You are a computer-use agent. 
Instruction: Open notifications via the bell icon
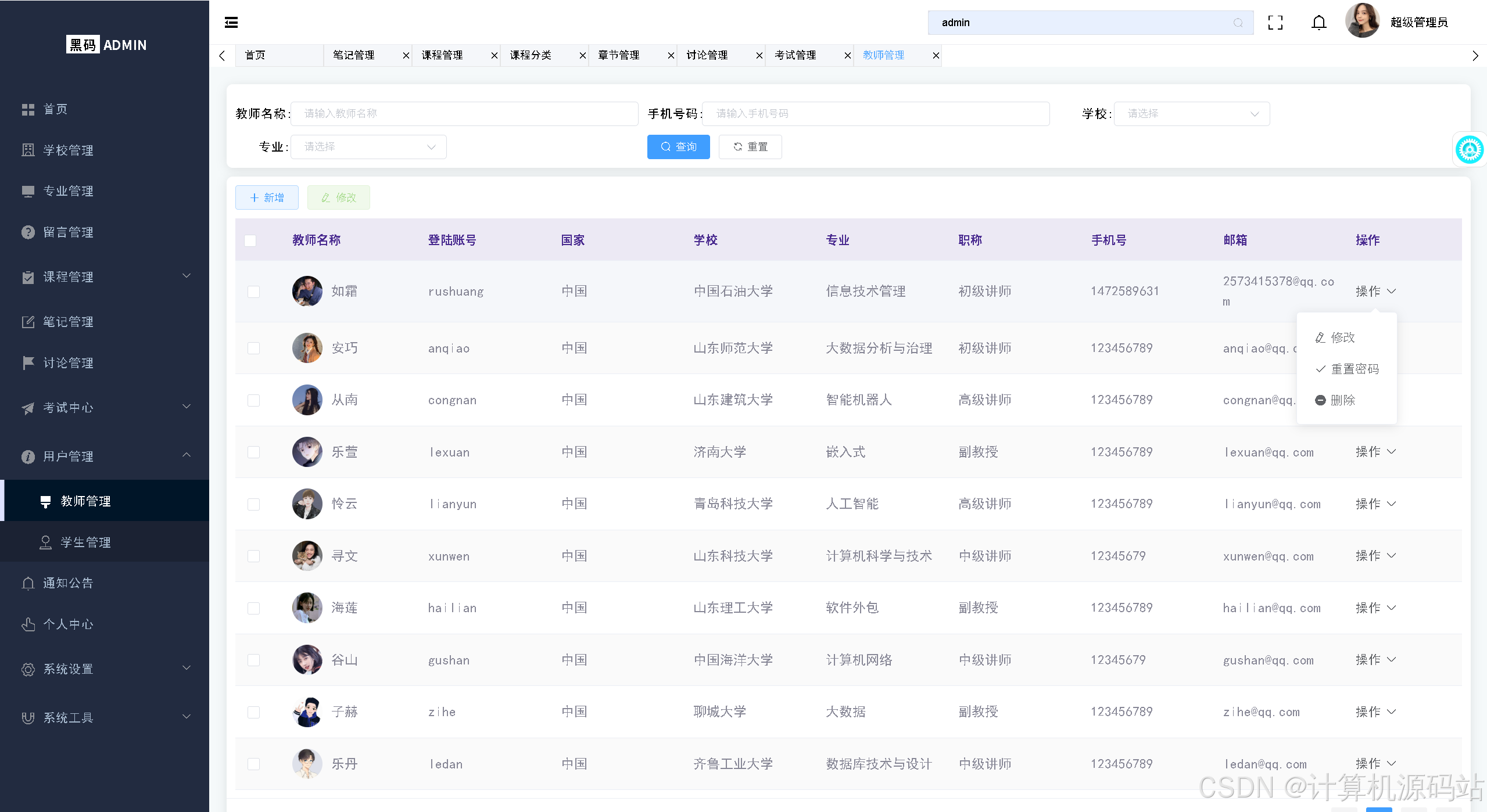pos(1318,22)
